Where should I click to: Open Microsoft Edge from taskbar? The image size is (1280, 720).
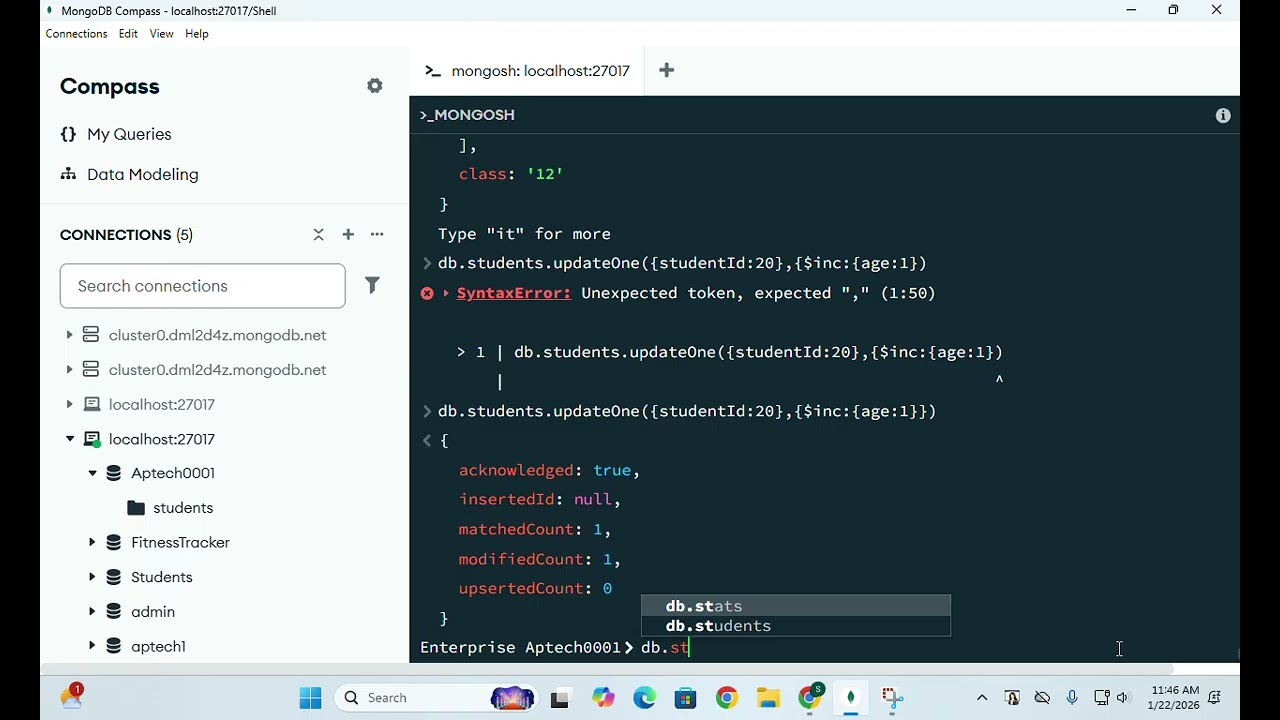click(x=645, y=698)
